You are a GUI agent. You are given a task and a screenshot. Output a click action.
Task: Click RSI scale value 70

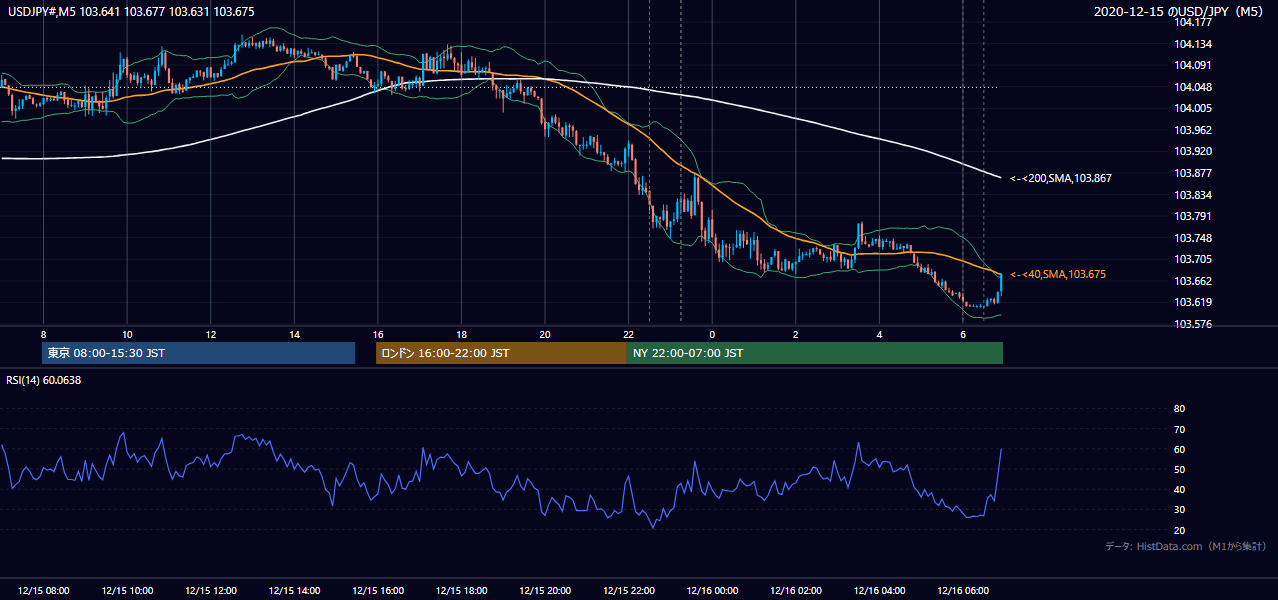1179,429
